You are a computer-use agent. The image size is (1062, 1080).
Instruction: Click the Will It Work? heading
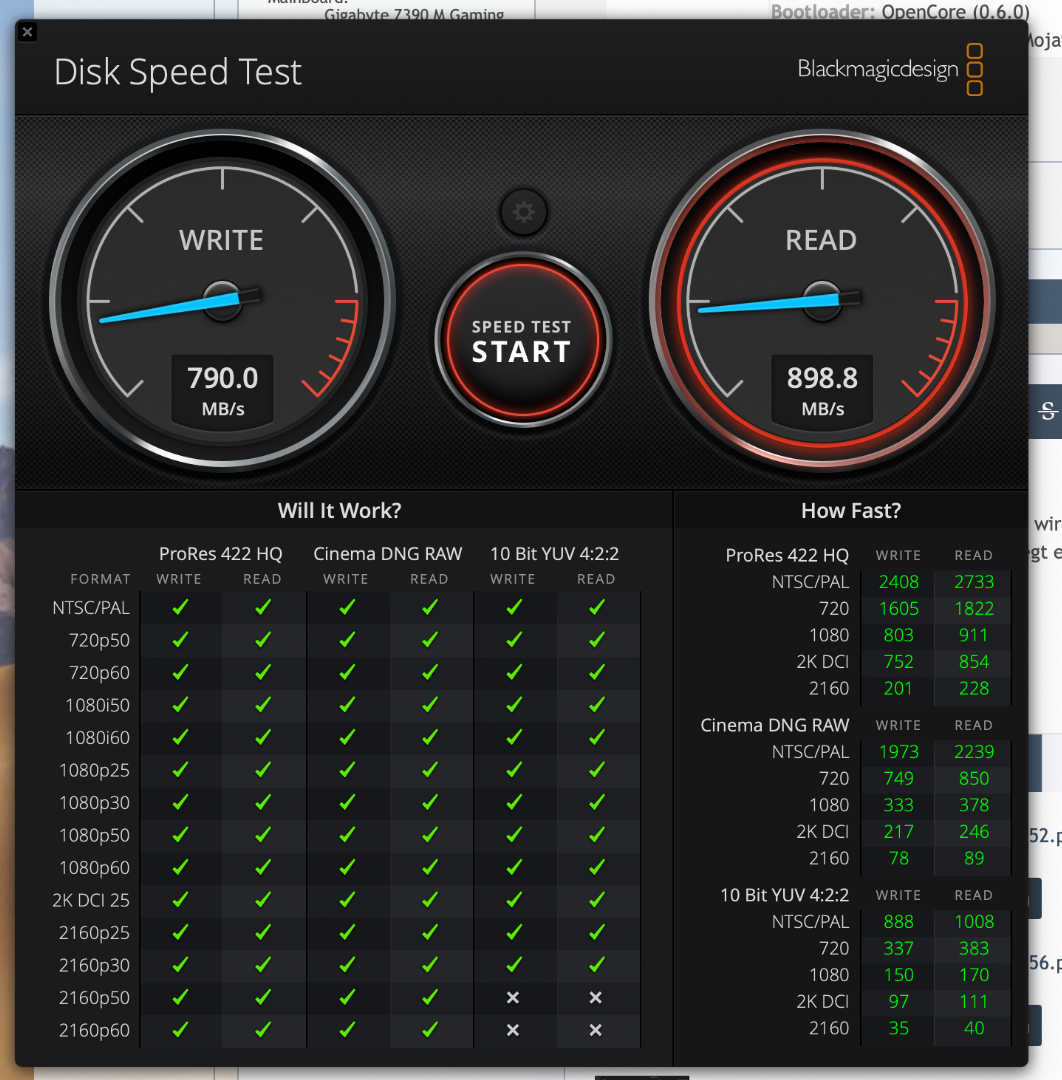pyautogui.click(x=340, y=510)
